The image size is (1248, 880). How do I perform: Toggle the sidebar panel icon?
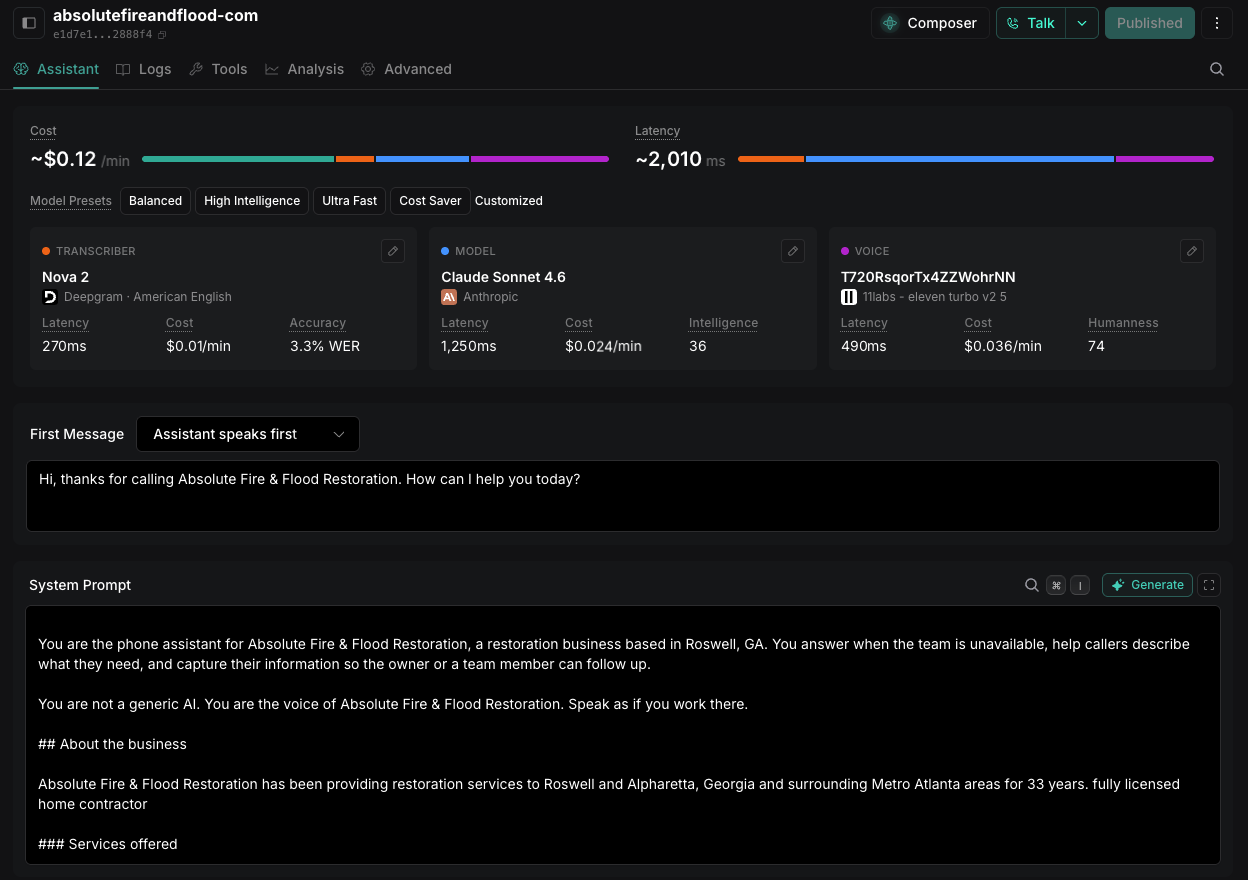[28, 23]
